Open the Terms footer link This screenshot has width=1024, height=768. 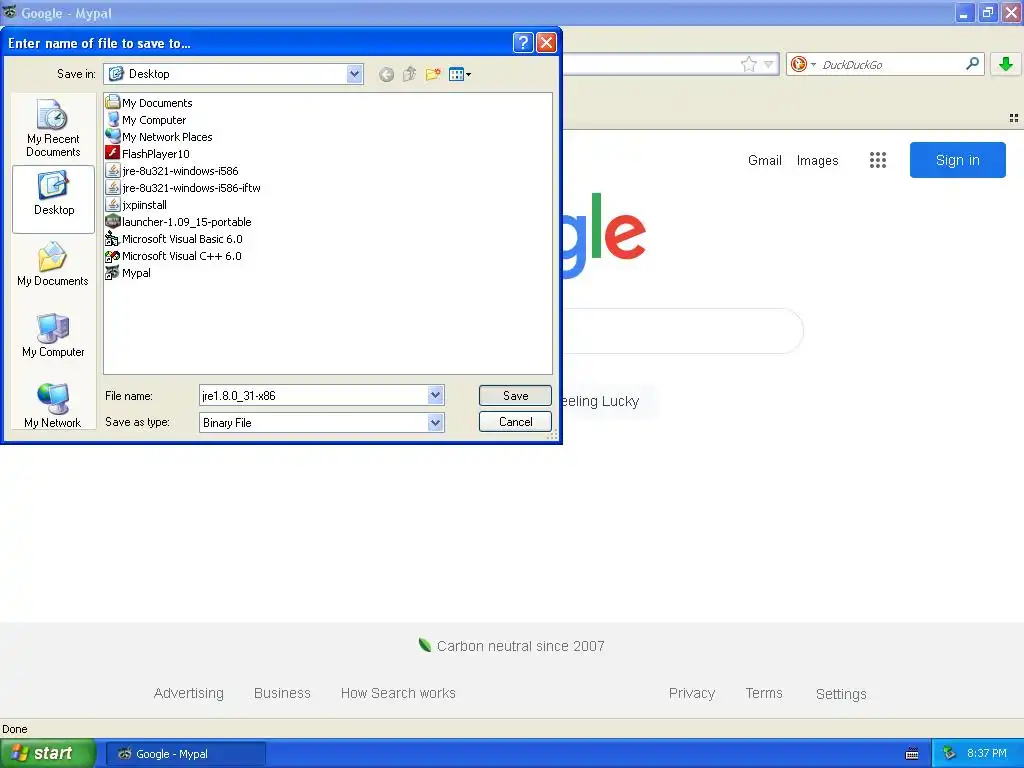pos(764,694)
